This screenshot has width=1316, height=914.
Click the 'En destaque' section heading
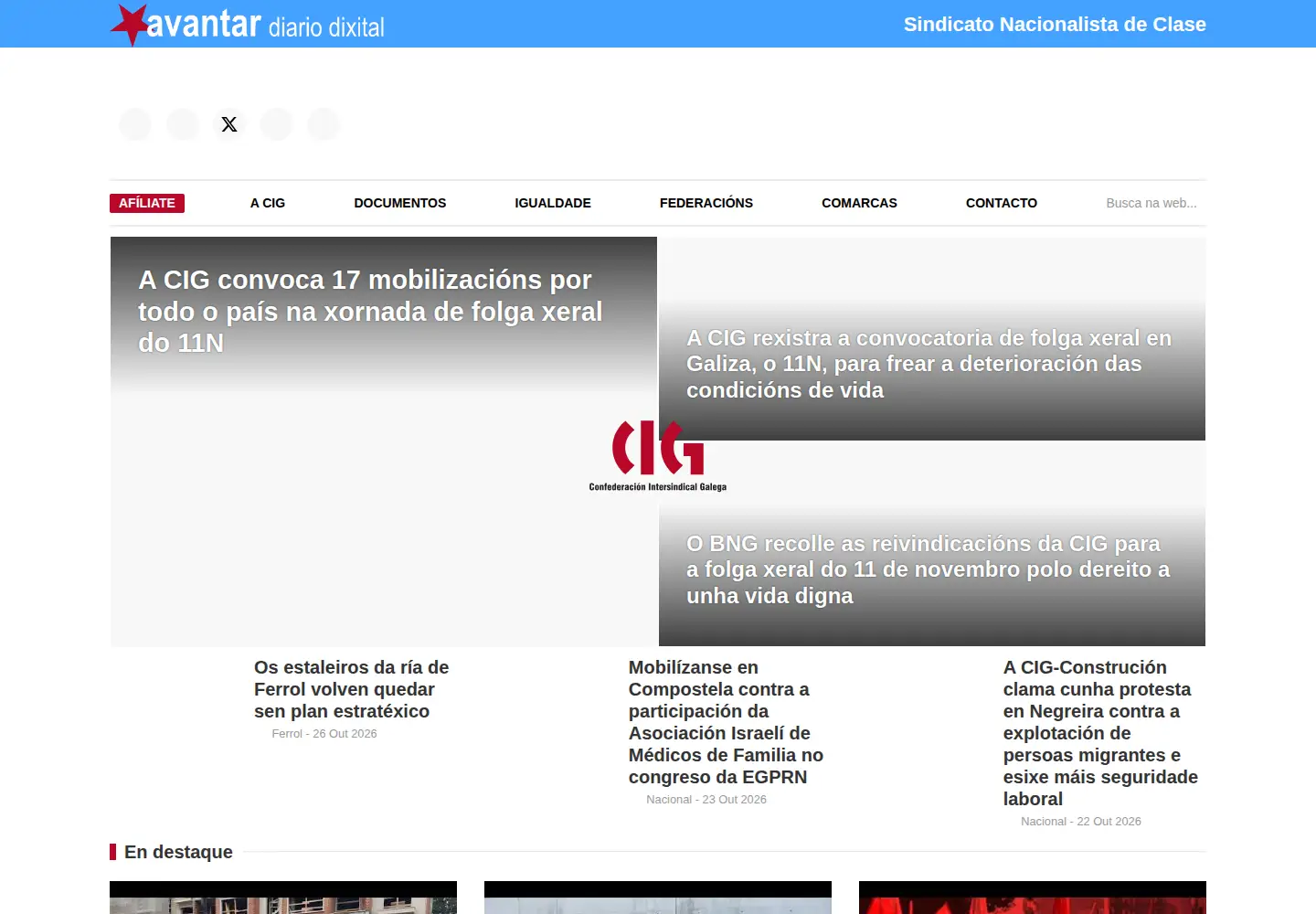coord(178,852)
